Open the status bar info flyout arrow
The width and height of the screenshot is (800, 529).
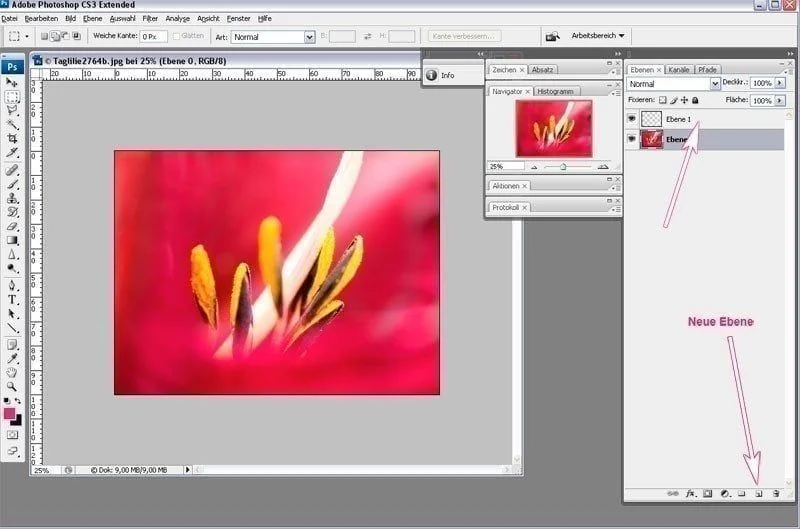[187, 470]
